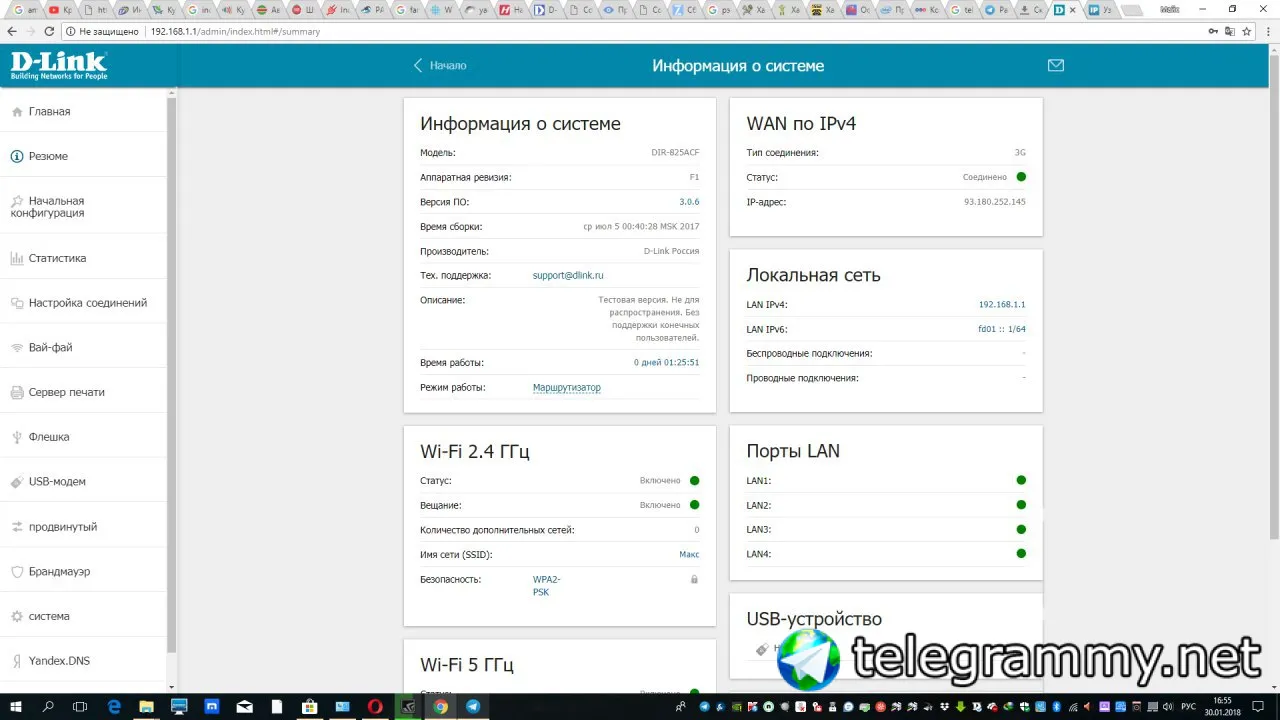
Task: Click the D-Link logo
Action: [x=59, y=66]
